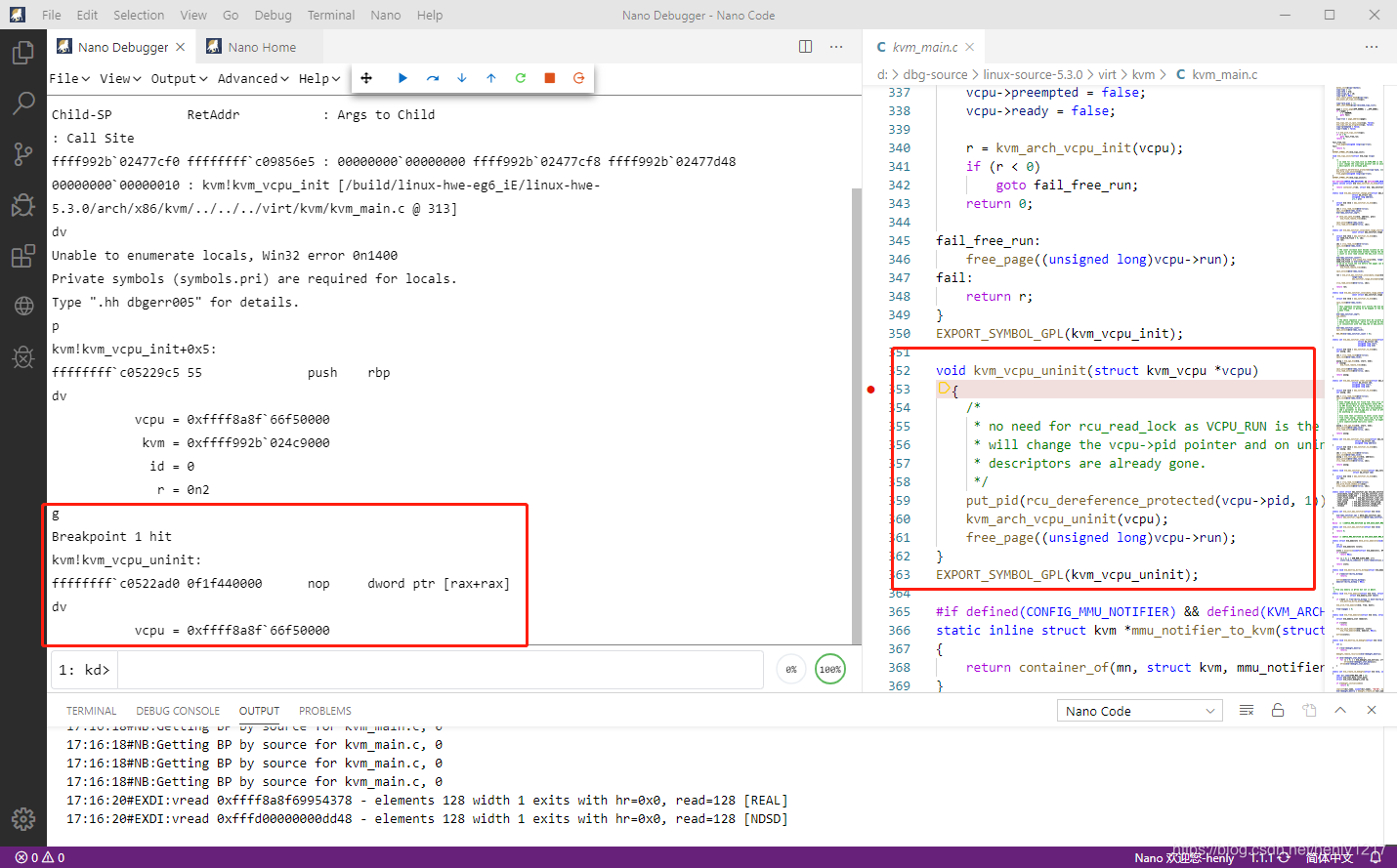Viewport: 1397px width, 868px height.
Task: Switch to the DEBUG CONSOLE panel tab
Action: [178, 711]
